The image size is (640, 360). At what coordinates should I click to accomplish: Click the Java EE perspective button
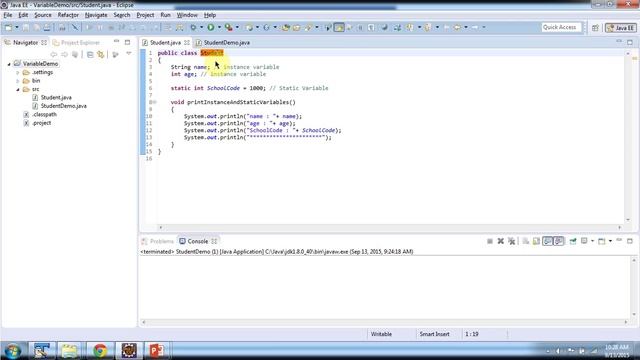tap(621, 28)
